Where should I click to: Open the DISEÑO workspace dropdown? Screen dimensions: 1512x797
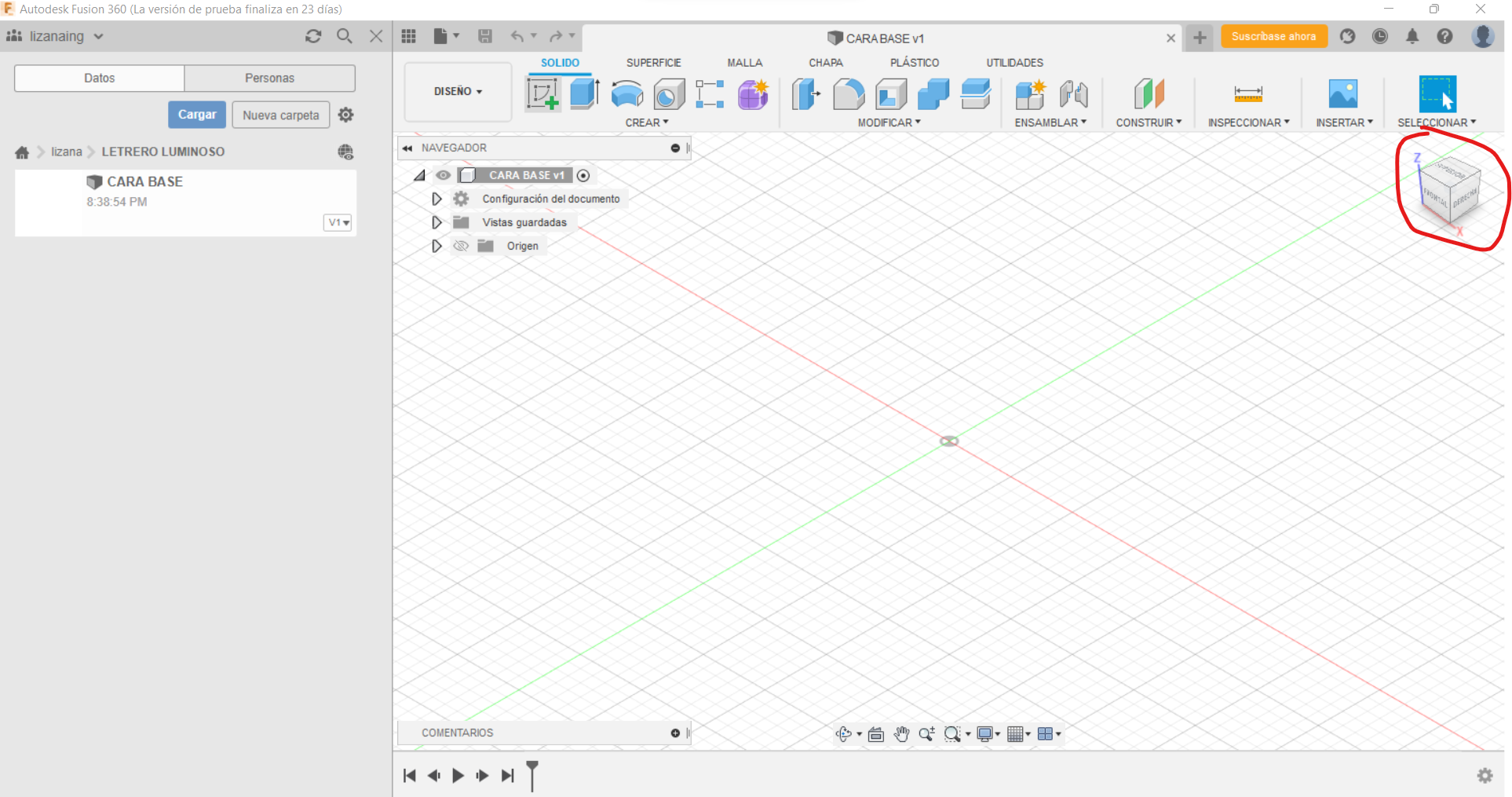click(458, 91)
